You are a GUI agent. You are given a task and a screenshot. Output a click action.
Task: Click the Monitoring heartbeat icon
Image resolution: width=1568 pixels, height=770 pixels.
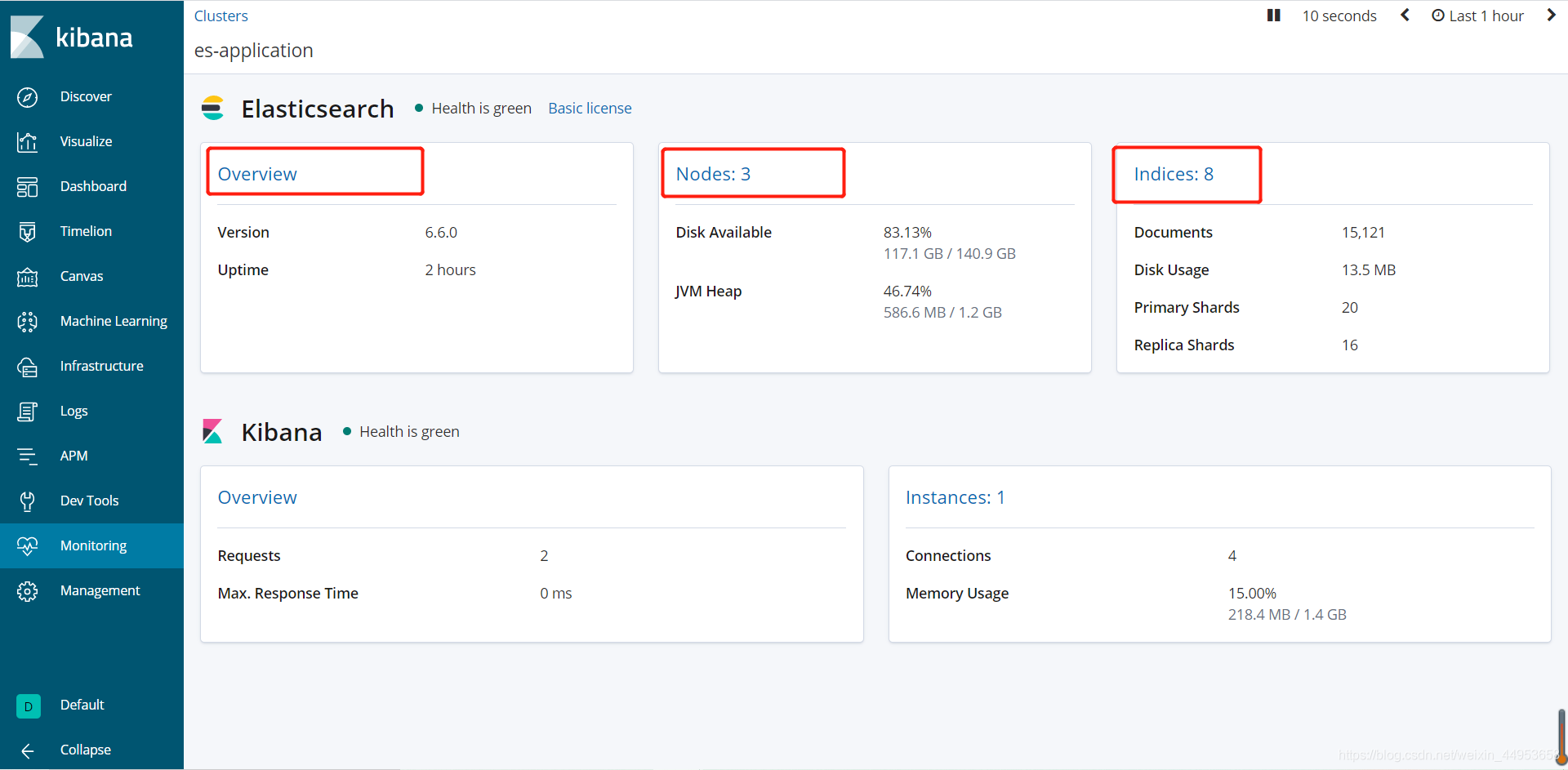[x=27, y=546]
